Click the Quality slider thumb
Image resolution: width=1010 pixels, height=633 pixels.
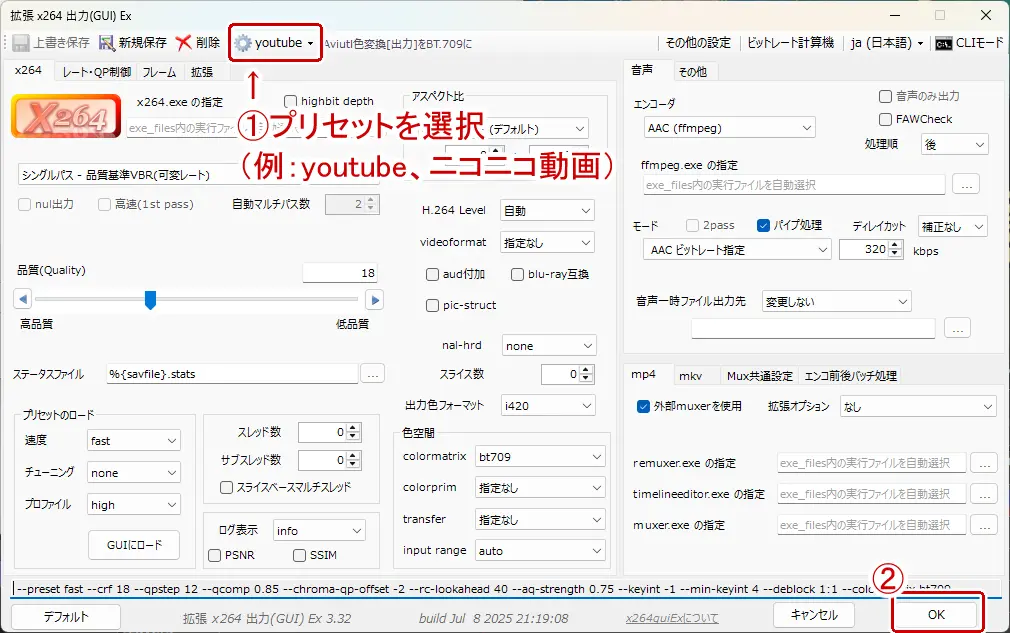pyautogui.click(x=150, y=300)
